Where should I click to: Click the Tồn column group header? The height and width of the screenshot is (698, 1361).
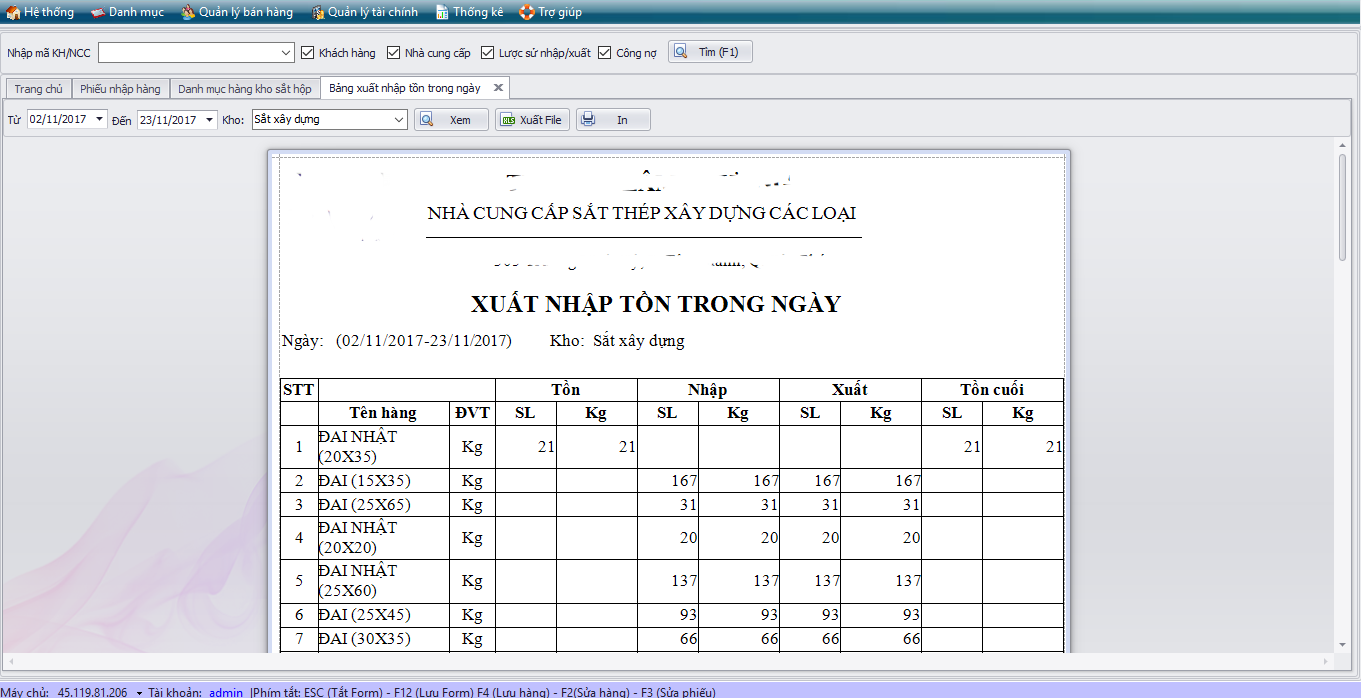tap(566, 390)
